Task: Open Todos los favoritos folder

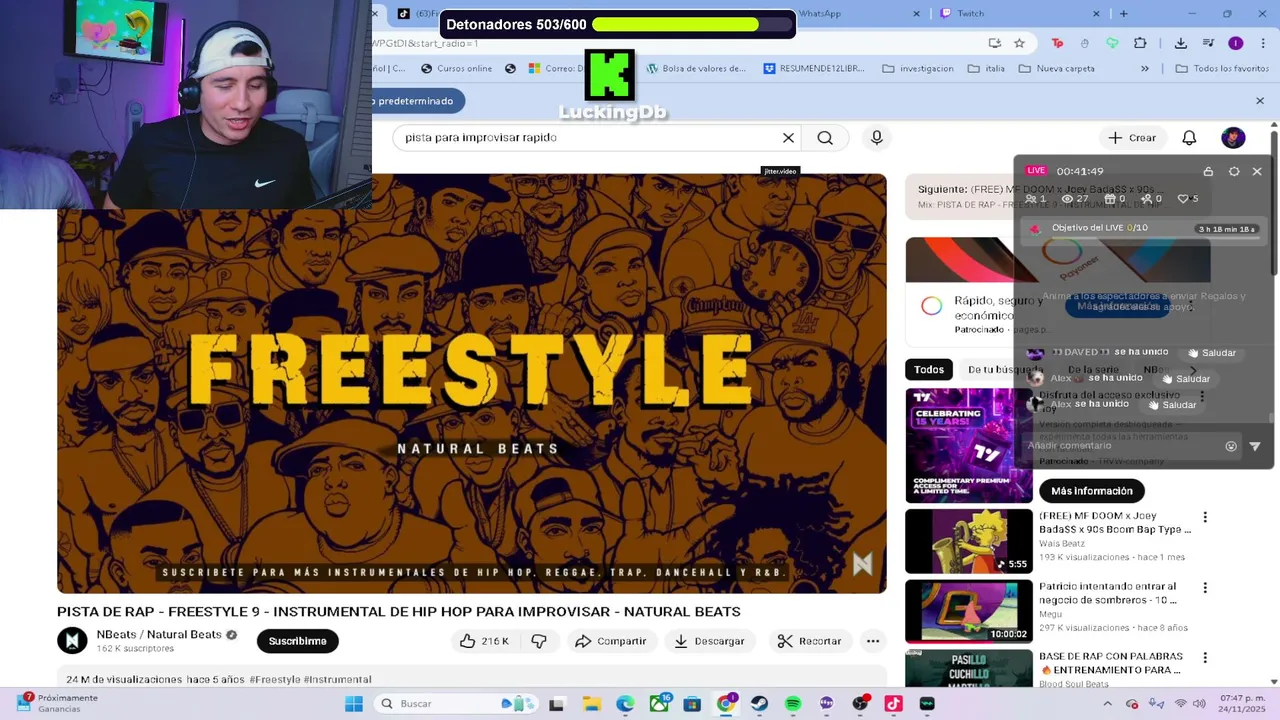Action: pyautogui.click(x=1222, y=69)
